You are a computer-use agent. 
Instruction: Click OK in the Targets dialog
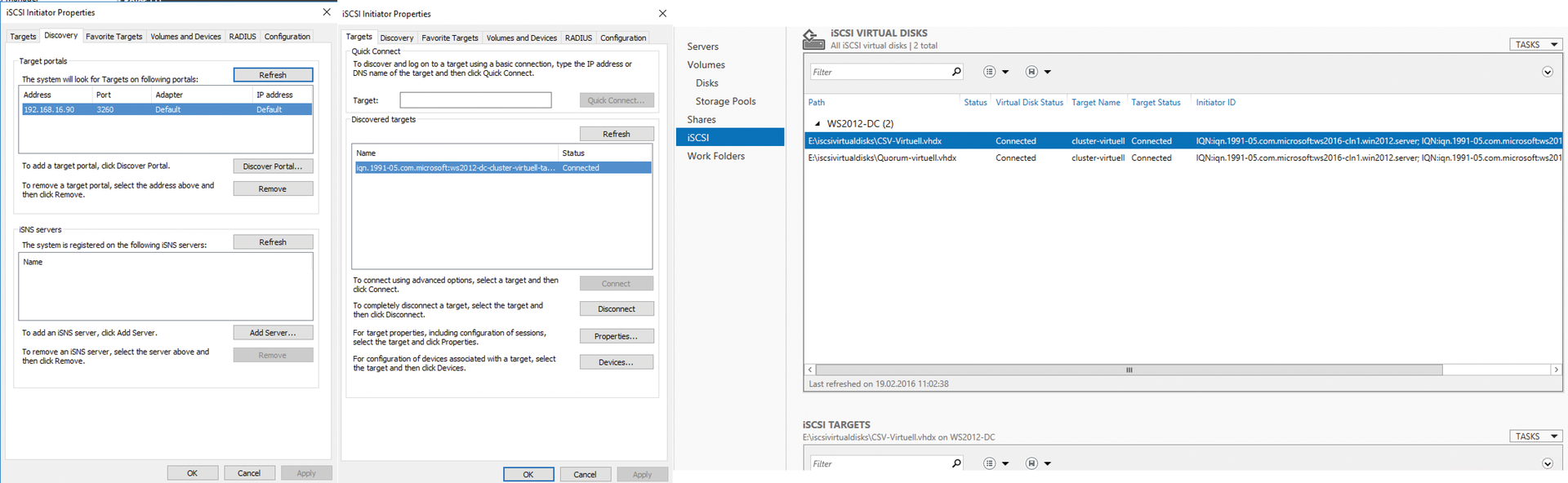[528, 474]
